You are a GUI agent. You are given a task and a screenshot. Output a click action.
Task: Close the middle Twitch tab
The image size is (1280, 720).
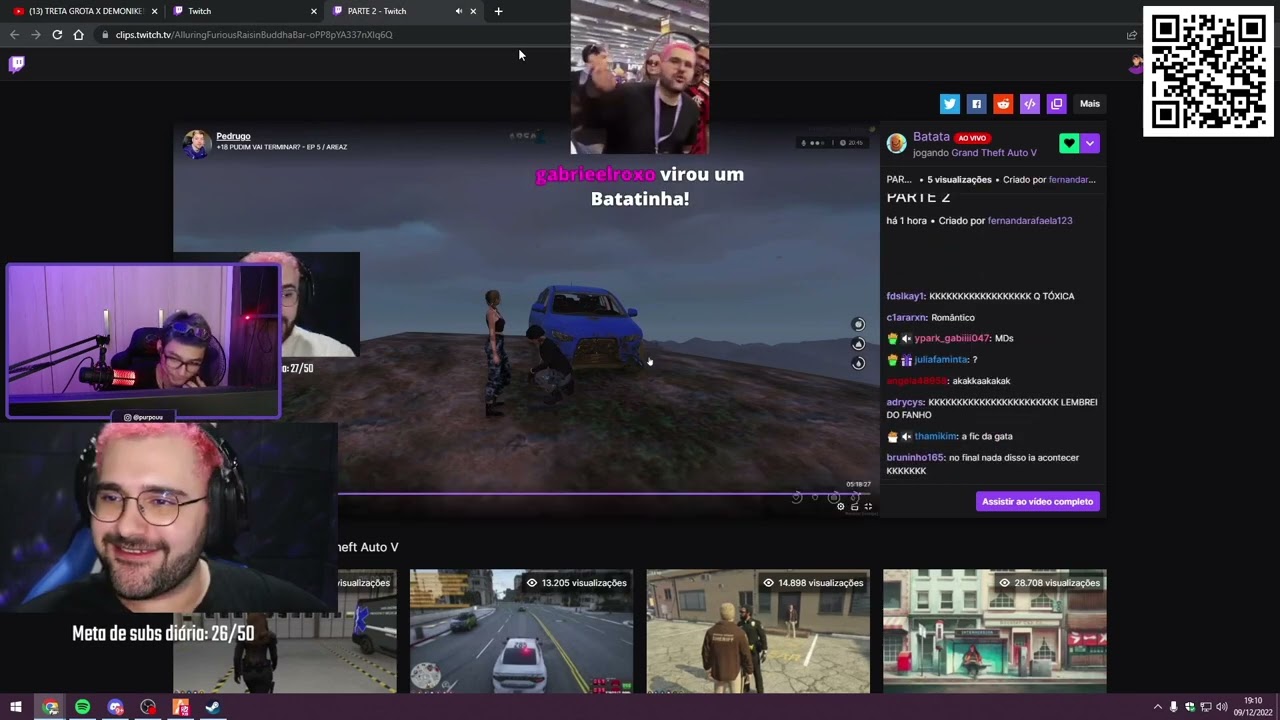tap(314, 11)
